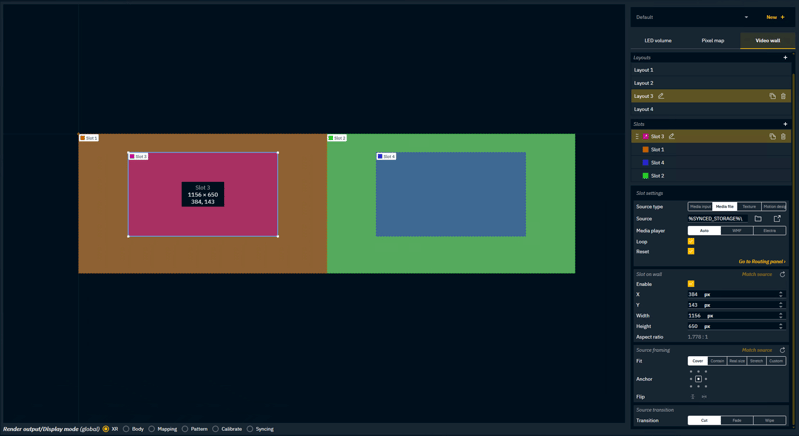The image size is (799, 436).
Task: Set anchor to top-right point
Action: pyautogui.click(x=706, y=371)
